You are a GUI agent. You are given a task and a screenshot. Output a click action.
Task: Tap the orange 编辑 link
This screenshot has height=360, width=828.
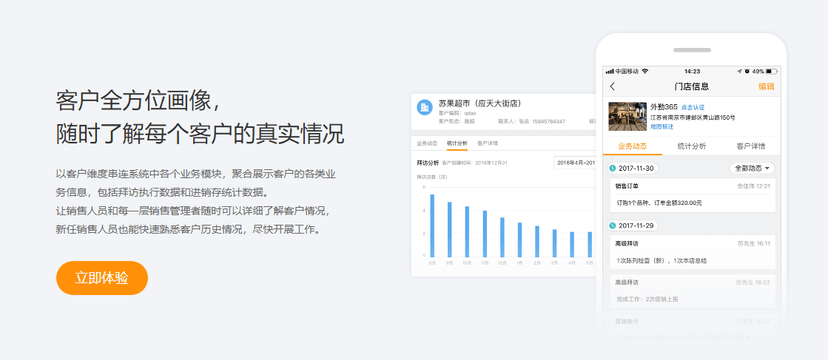click(766, 87)
